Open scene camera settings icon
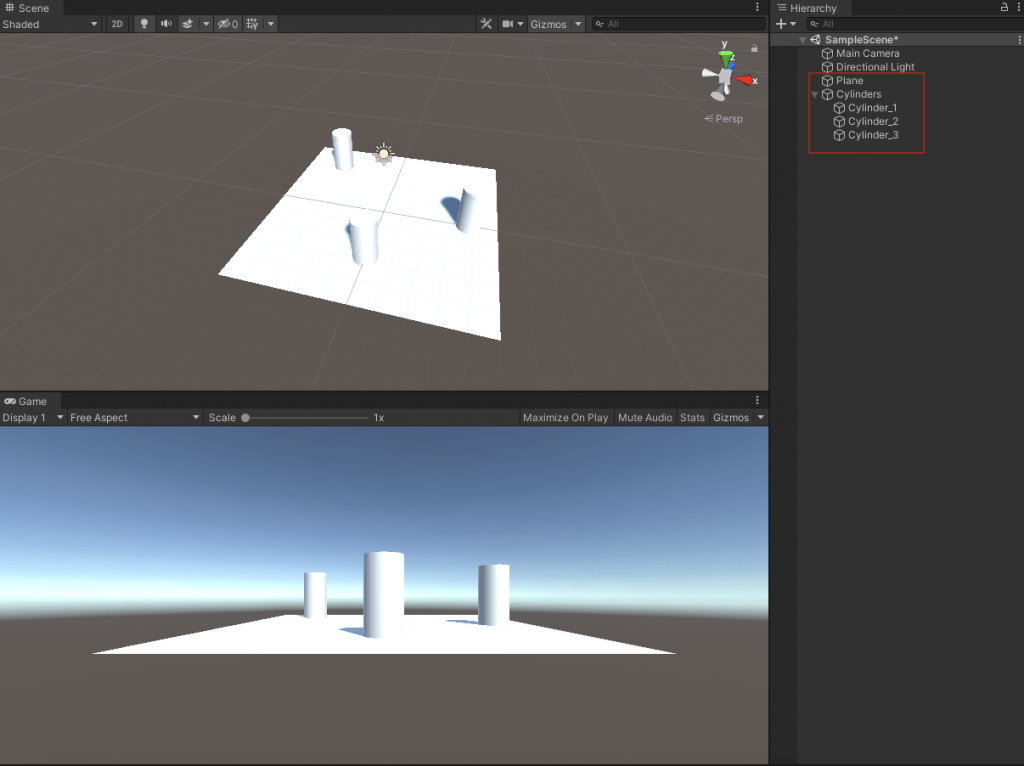 point(507,24)
